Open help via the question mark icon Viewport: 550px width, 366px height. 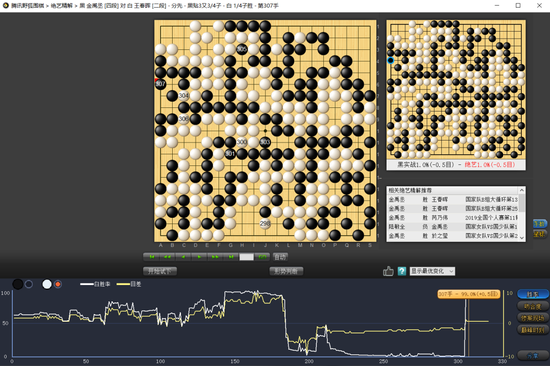402,271
